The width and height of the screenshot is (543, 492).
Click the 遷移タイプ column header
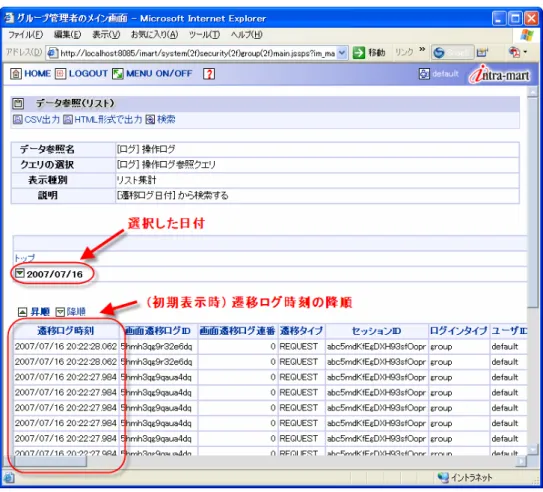(x=301, y=331)
